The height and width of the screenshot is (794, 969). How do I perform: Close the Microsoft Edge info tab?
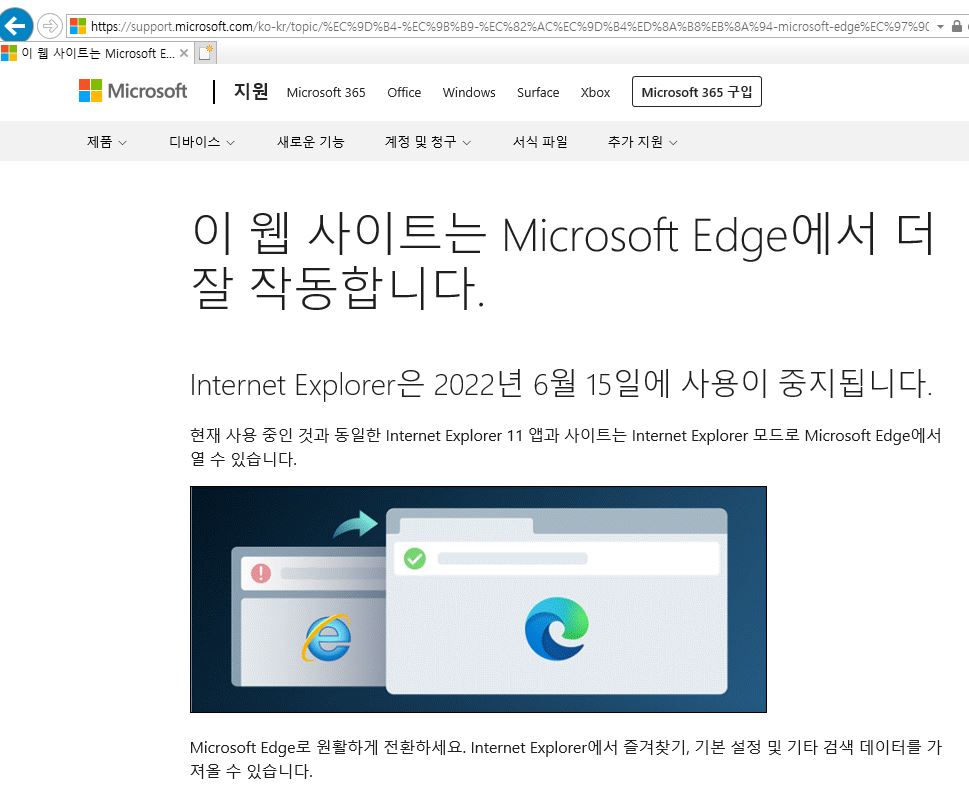coord(184,53)
